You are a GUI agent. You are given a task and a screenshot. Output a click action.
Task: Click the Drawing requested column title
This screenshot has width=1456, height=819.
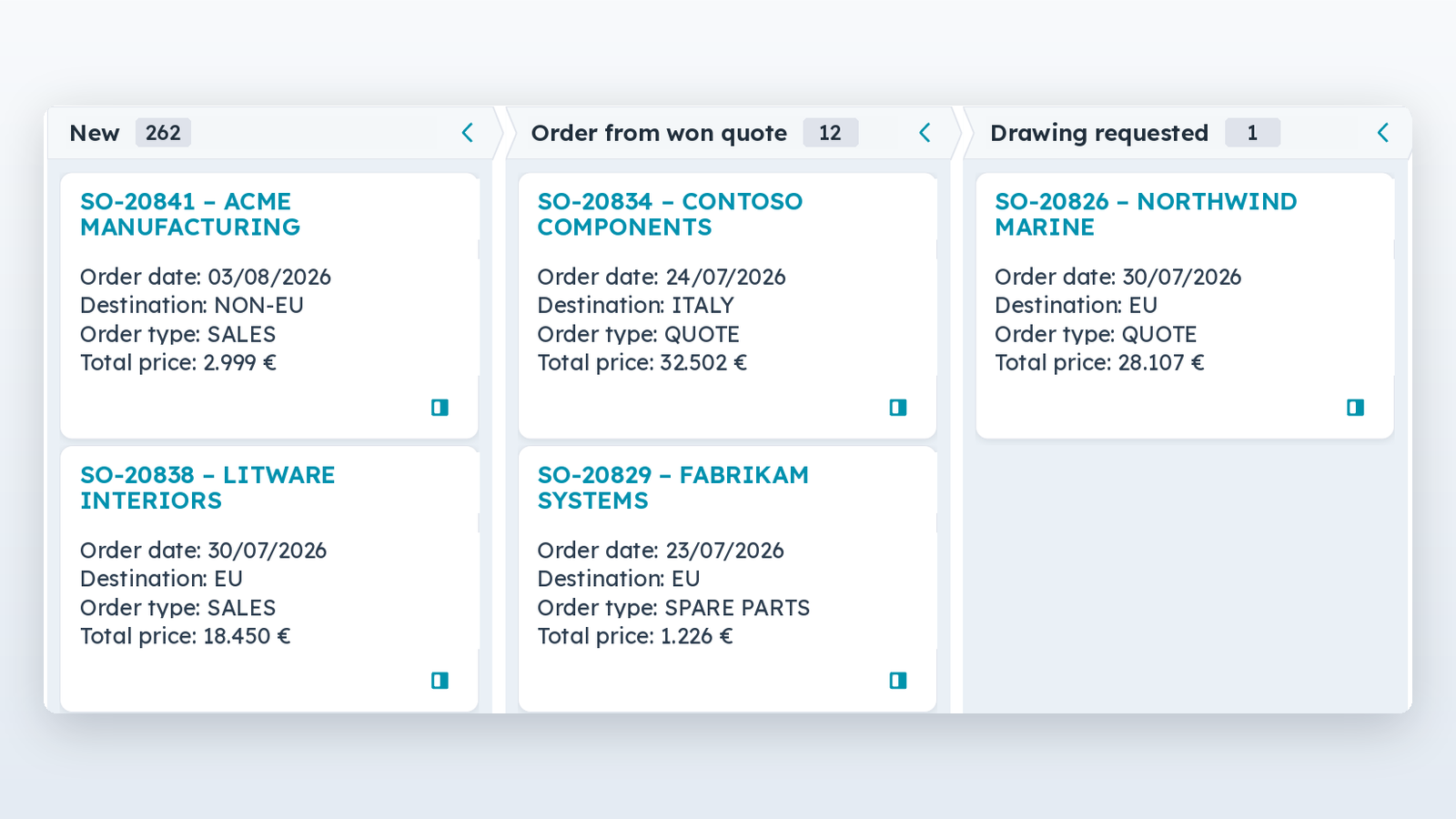point(1099,133)
